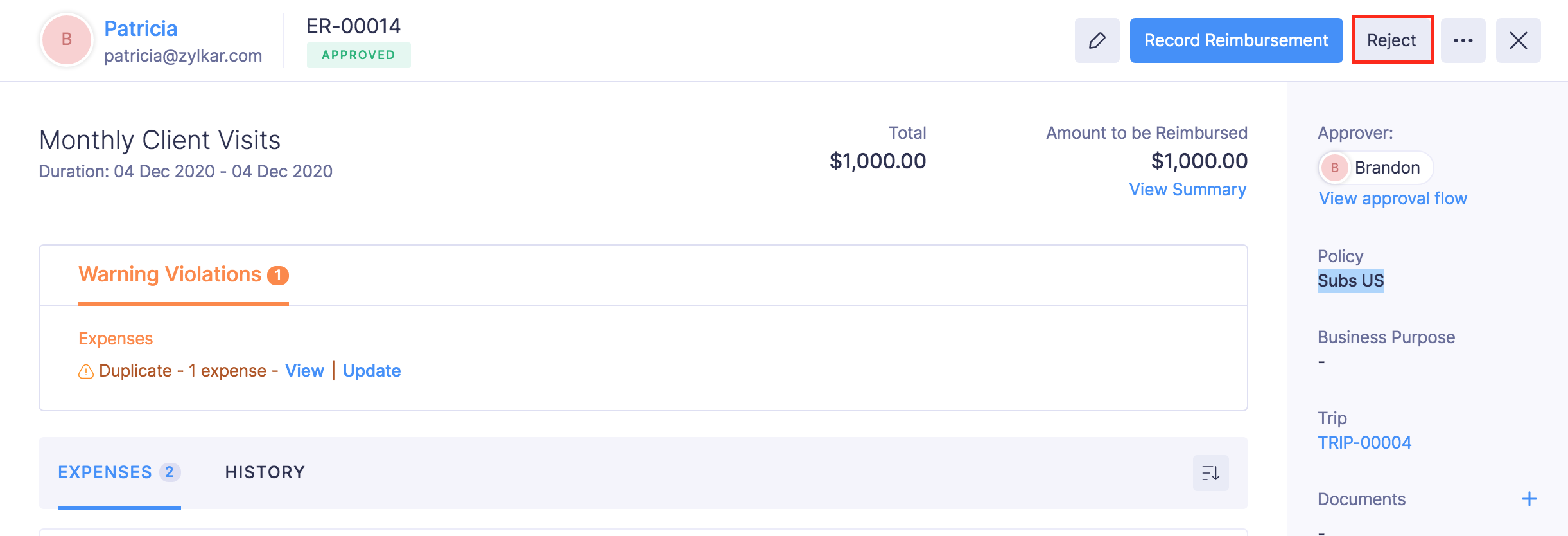Reject the expense report
This screenshot has height=536, width=1568.
[x=1392, y=40]
